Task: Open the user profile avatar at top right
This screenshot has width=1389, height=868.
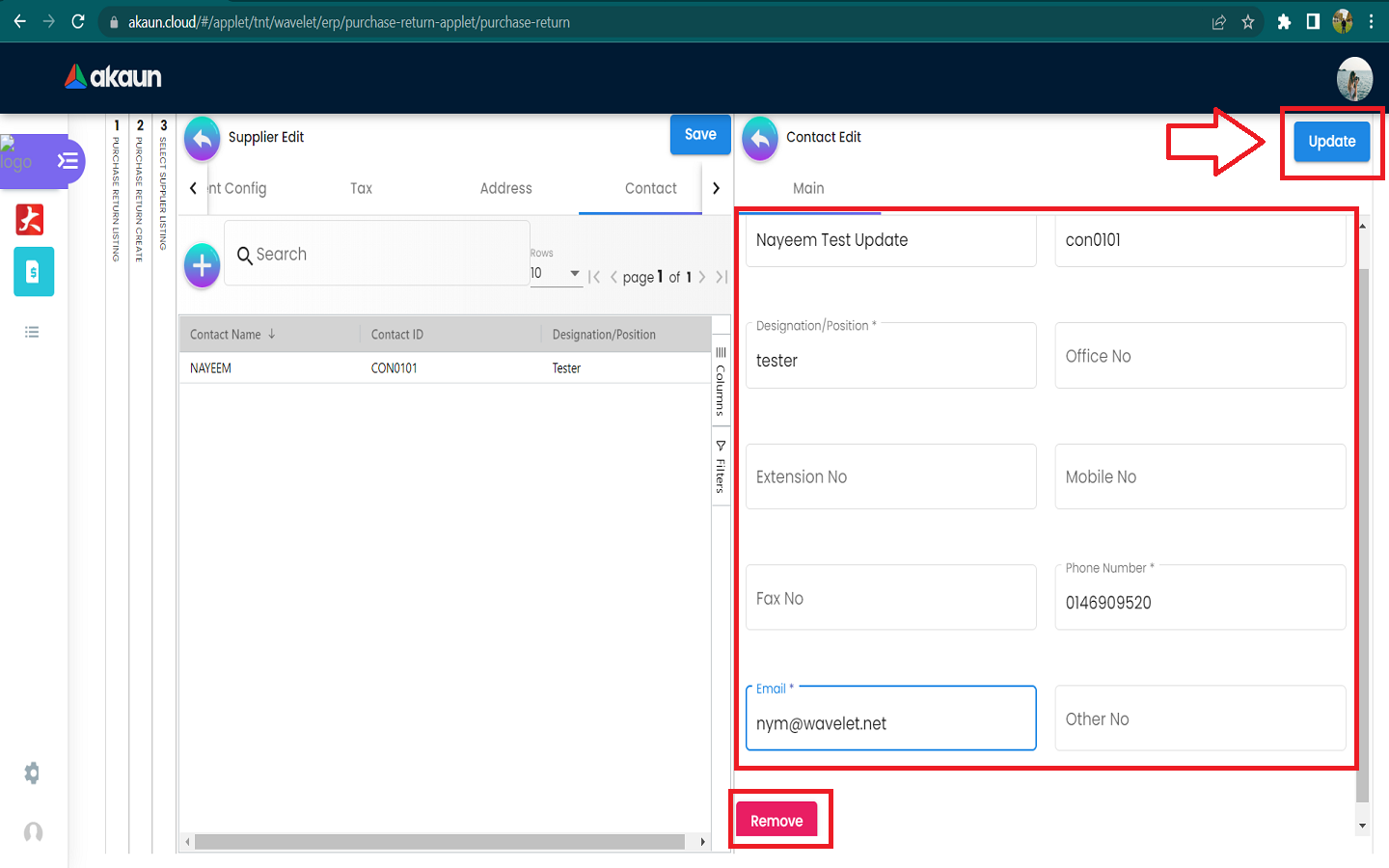Action: pyautogui.click(x=1354, y=79)
